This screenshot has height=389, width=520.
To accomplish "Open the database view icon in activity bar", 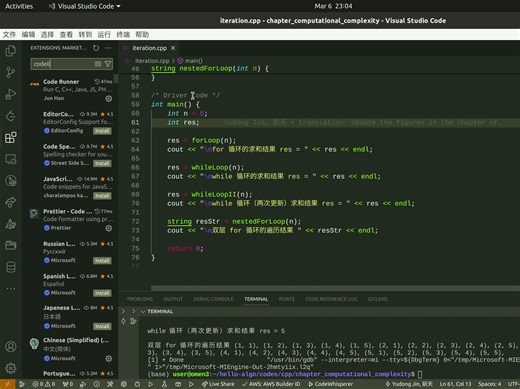I will pos(11,267).
